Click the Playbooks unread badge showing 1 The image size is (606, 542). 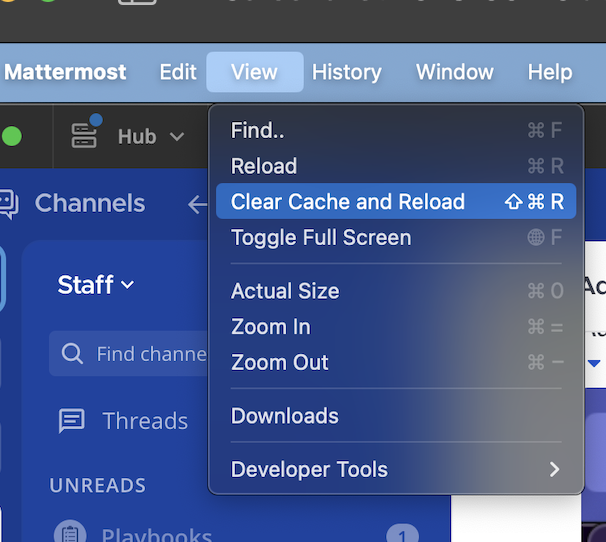[402, 533]
